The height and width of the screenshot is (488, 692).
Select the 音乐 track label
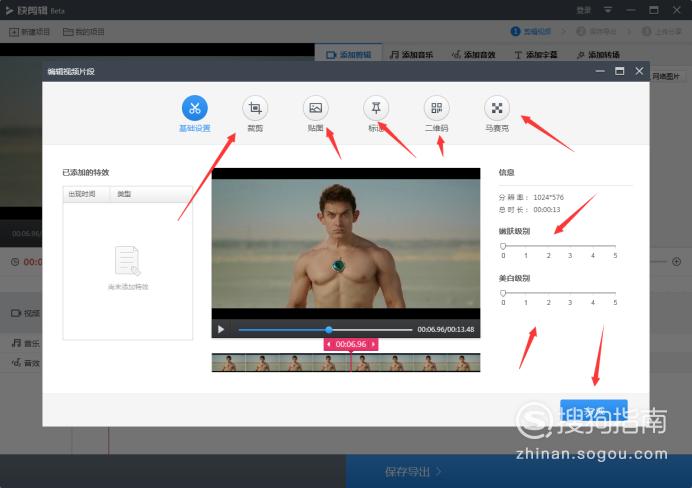pyautogui.click(x=26, y=343)
